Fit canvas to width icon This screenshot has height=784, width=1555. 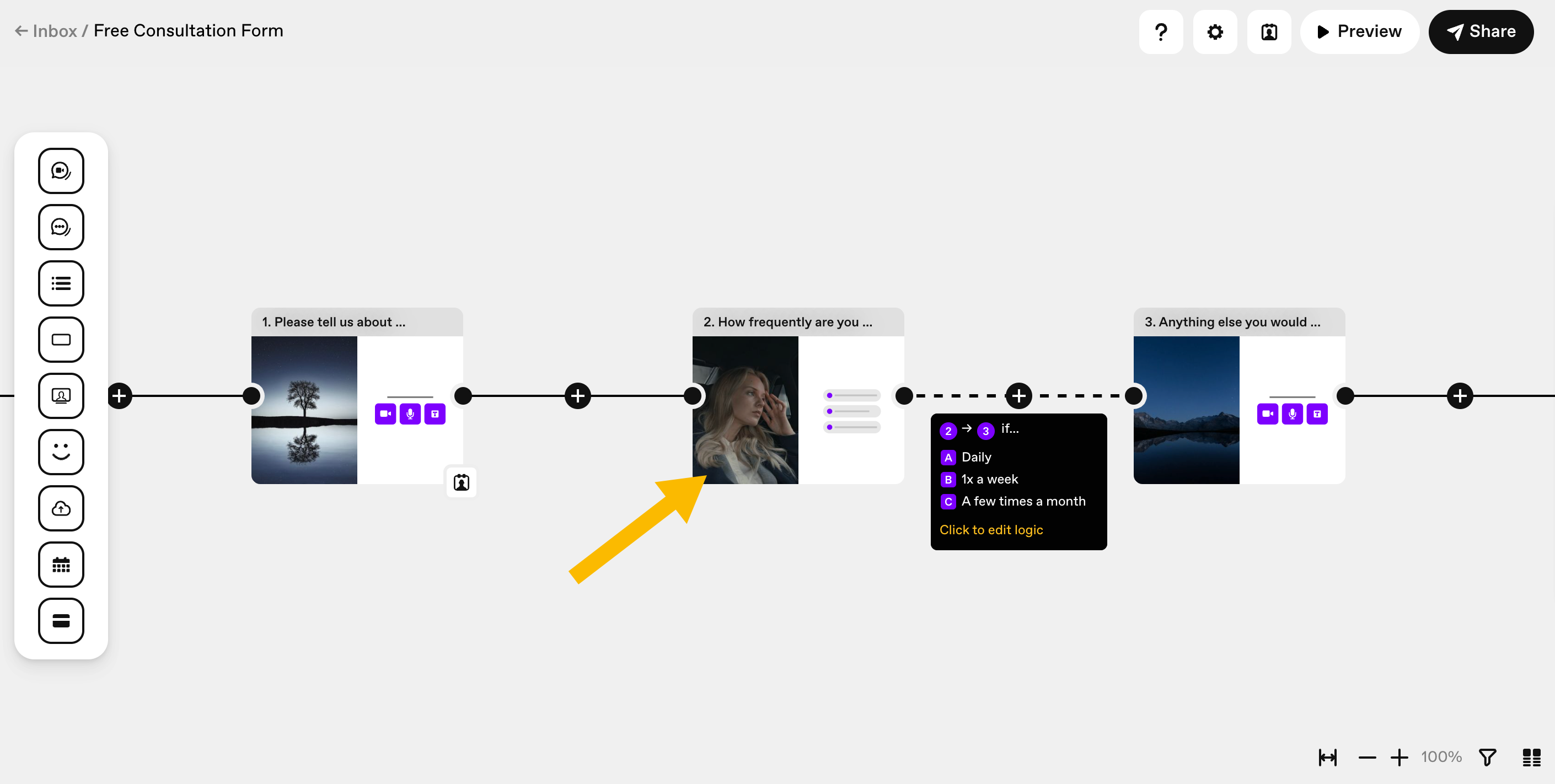pyautogui.click(x=1327, y=757)
